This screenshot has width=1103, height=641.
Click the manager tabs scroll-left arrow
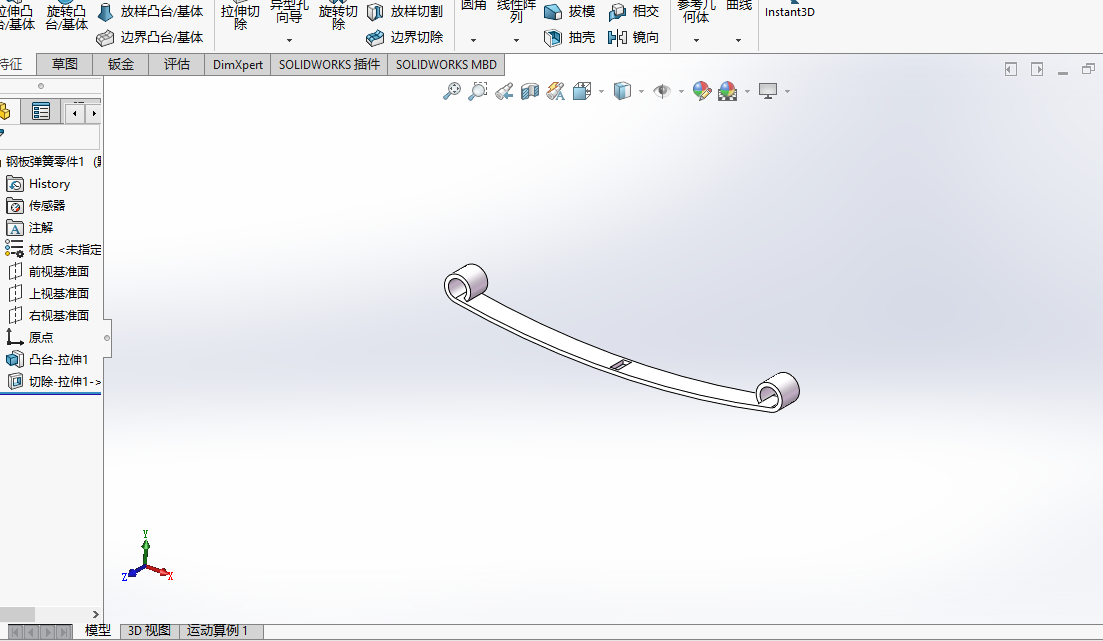click(x=75, y=113)
